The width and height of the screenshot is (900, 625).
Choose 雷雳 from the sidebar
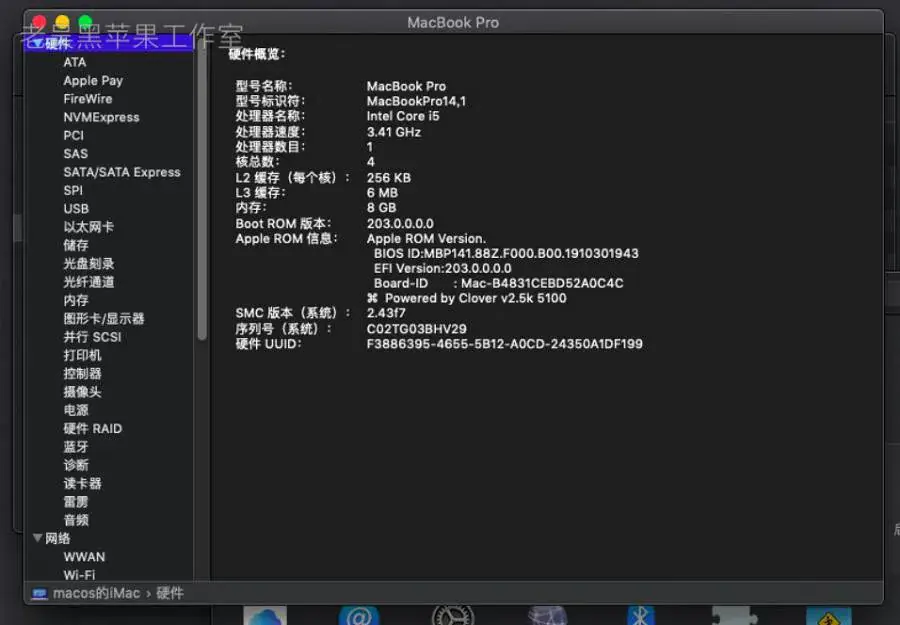[x=76, y=502]
